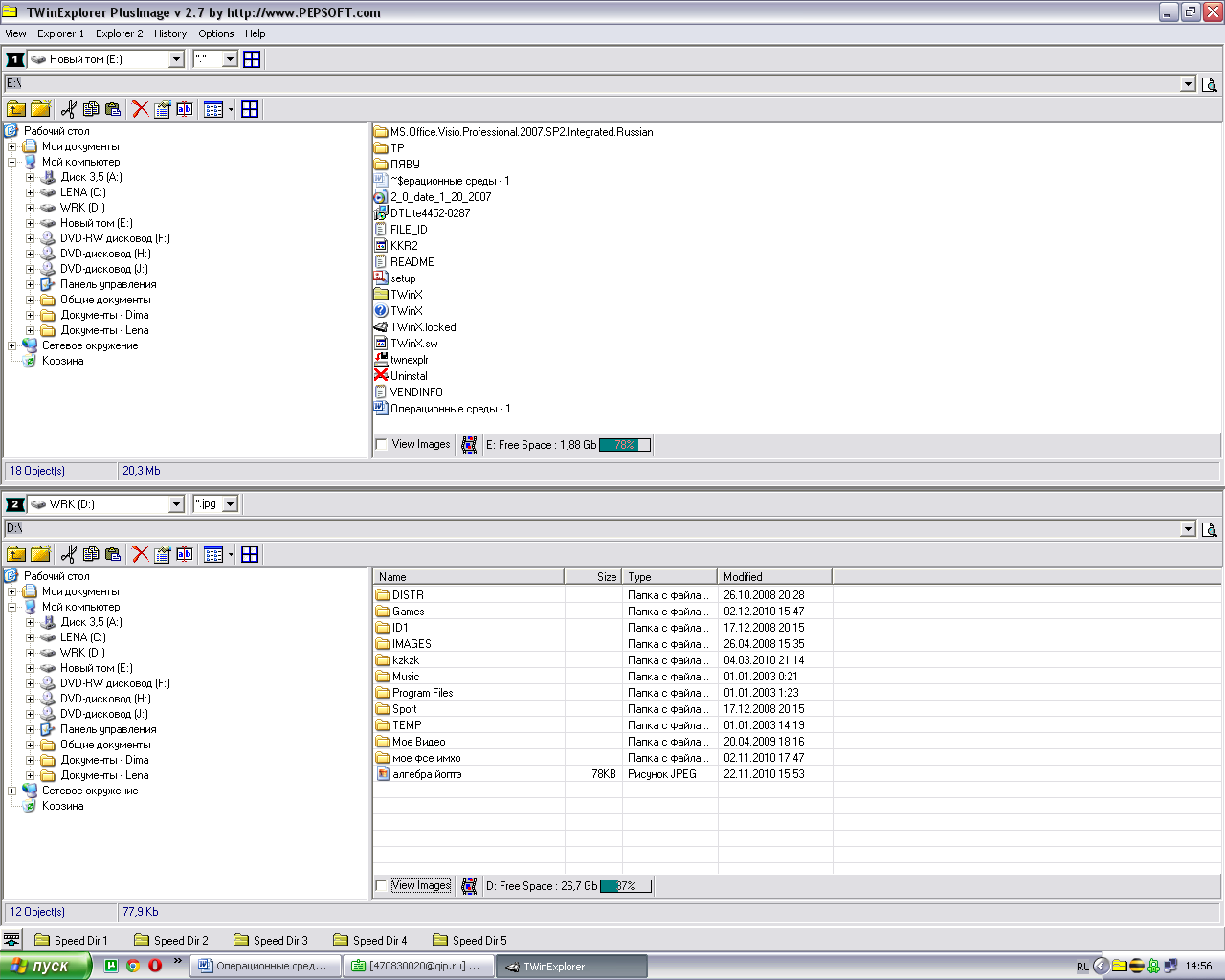The image size is (1225, 980).
Task: Click D: drive 87% usage bar
Action: click(x=626, y=886)
